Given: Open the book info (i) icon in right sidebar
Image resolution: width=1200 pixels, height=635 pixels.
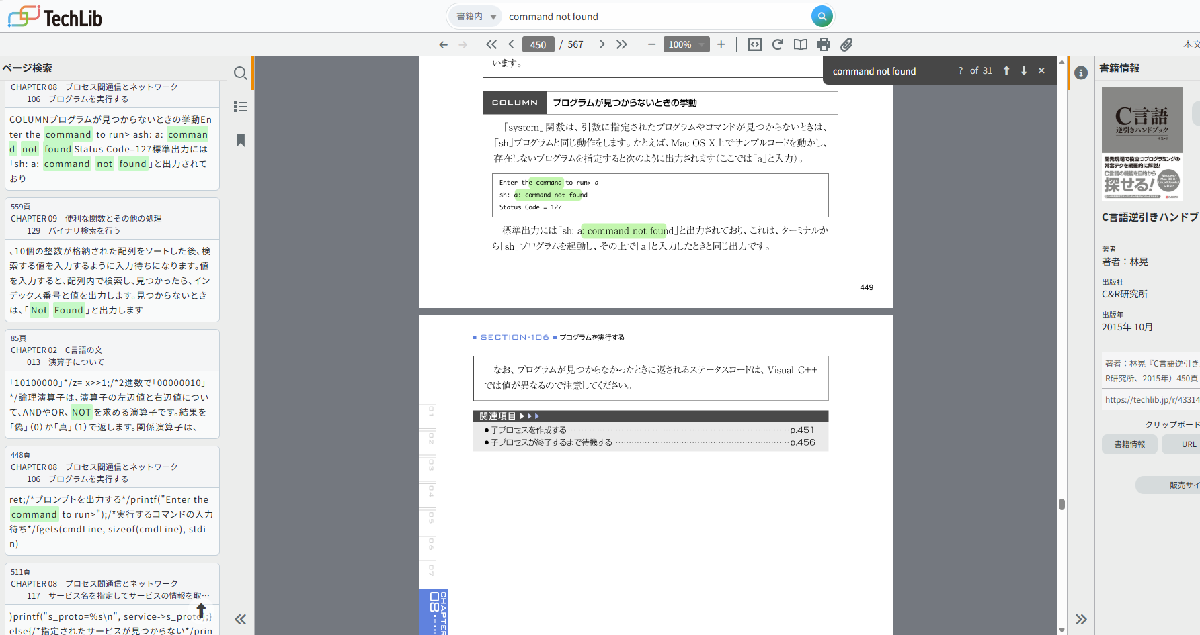Looking at the screenshot, I should point(1081,73).
